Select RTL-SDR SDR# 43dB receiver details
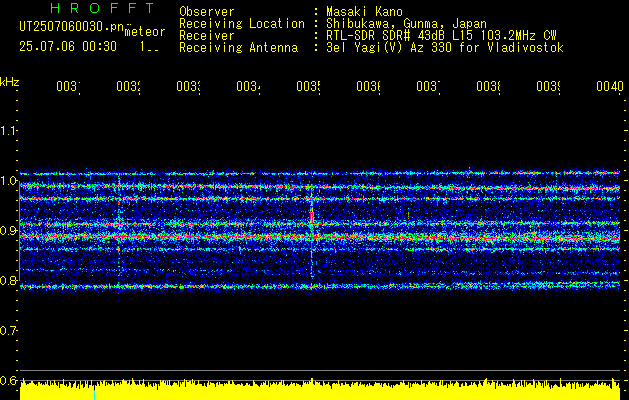The image size is (629, 400). tap(441, 36)
